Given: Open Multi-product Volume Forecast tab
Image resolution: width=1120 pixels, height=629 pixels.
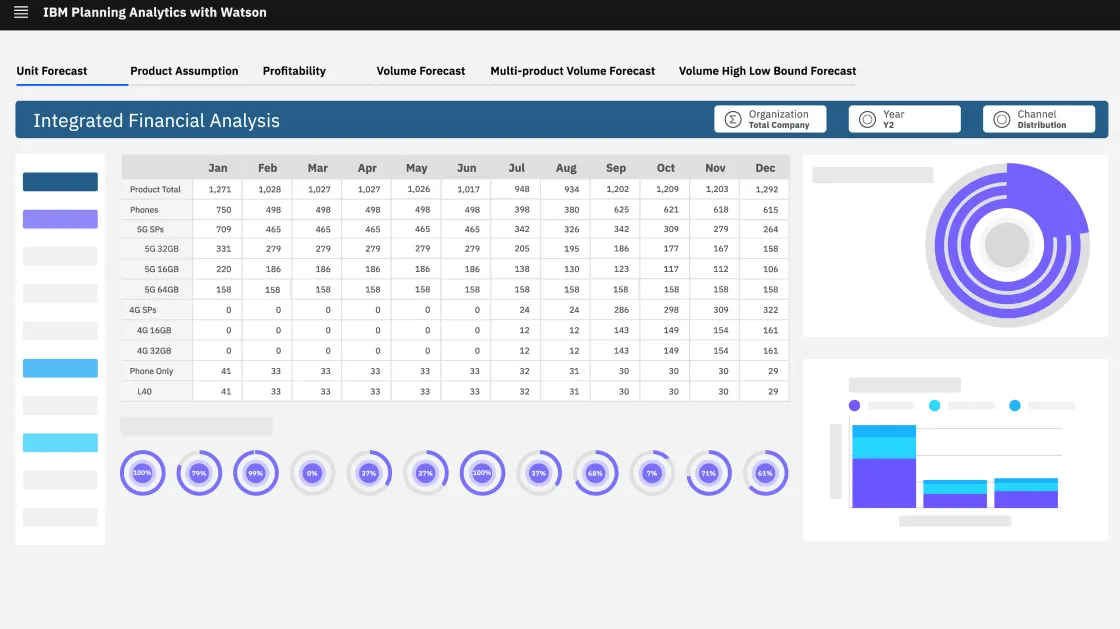Looking at the screenshot, I should (572, 71).
